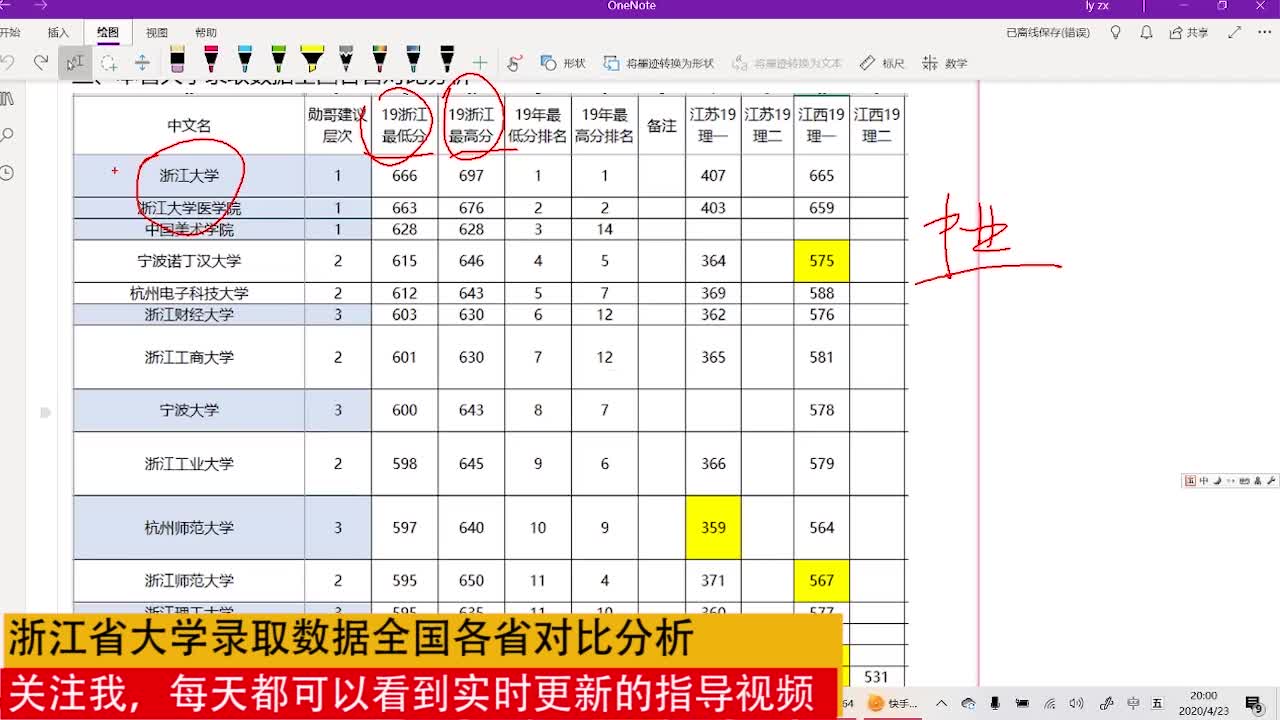1280x720 pixels.
Task: Click Ink to Shape (将墨迹转换为形状)
Action: click(659, 63)
